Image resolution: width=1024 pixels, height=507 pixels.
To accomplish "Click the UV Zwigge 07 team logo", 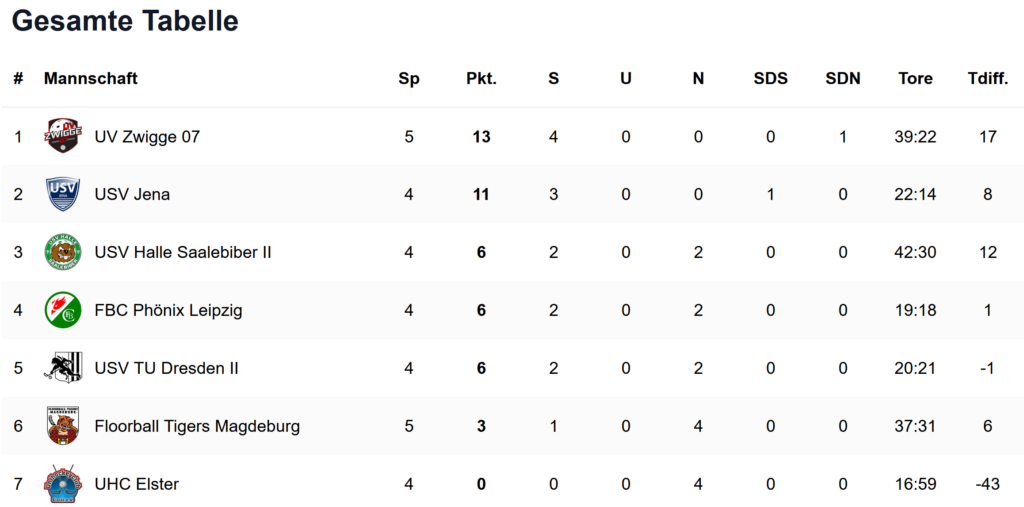I will point(63,136).
